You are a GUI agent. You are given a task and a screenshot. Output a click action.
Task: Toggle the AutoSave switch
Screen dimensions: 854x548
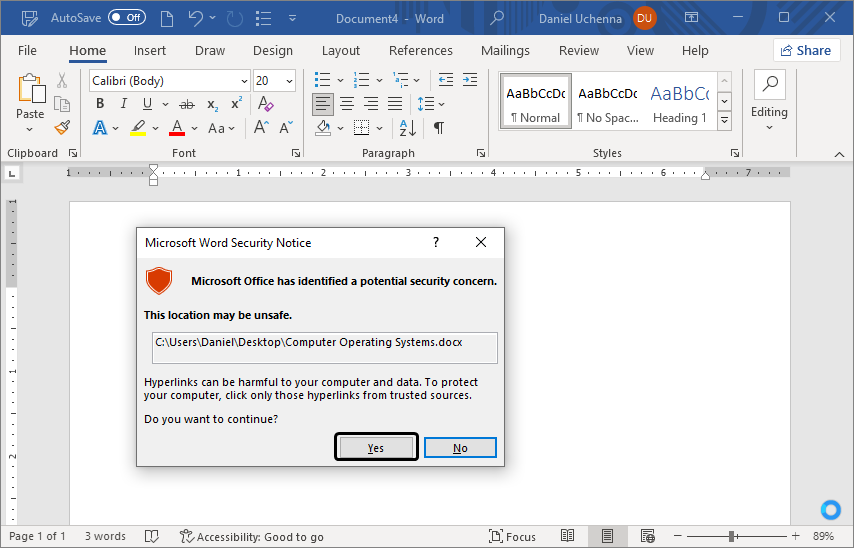pyautogui.click(x=126, y=18)
